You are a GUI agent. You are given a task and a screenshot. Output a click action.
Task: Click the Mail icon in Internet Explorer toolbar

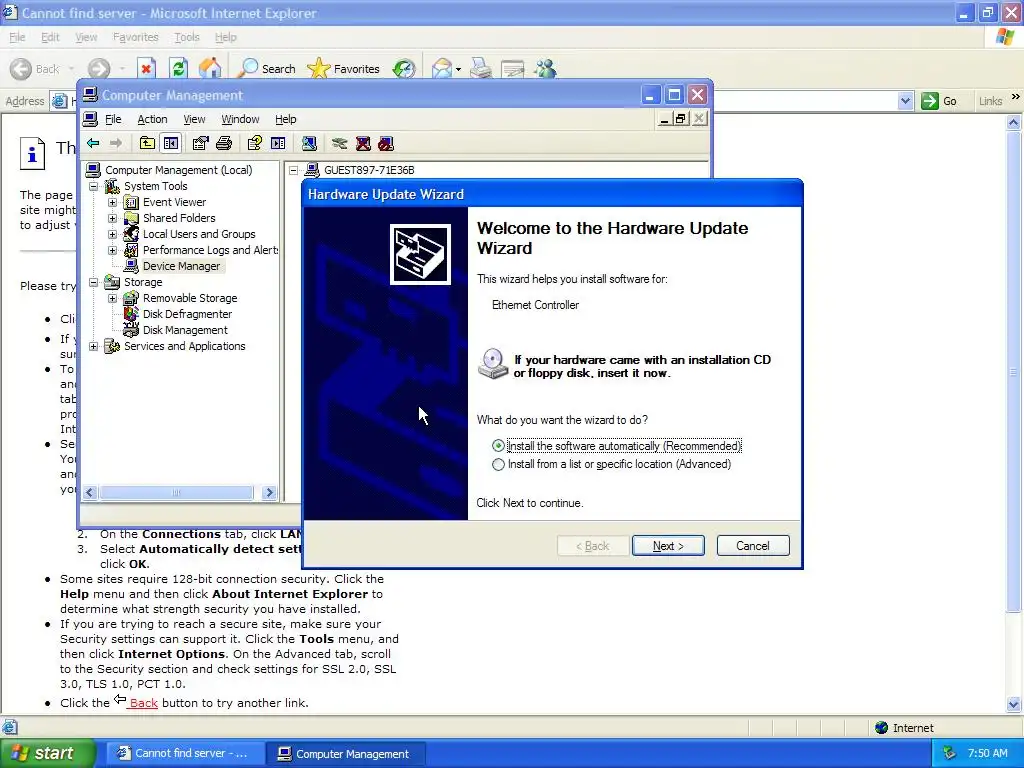point(441,69)
